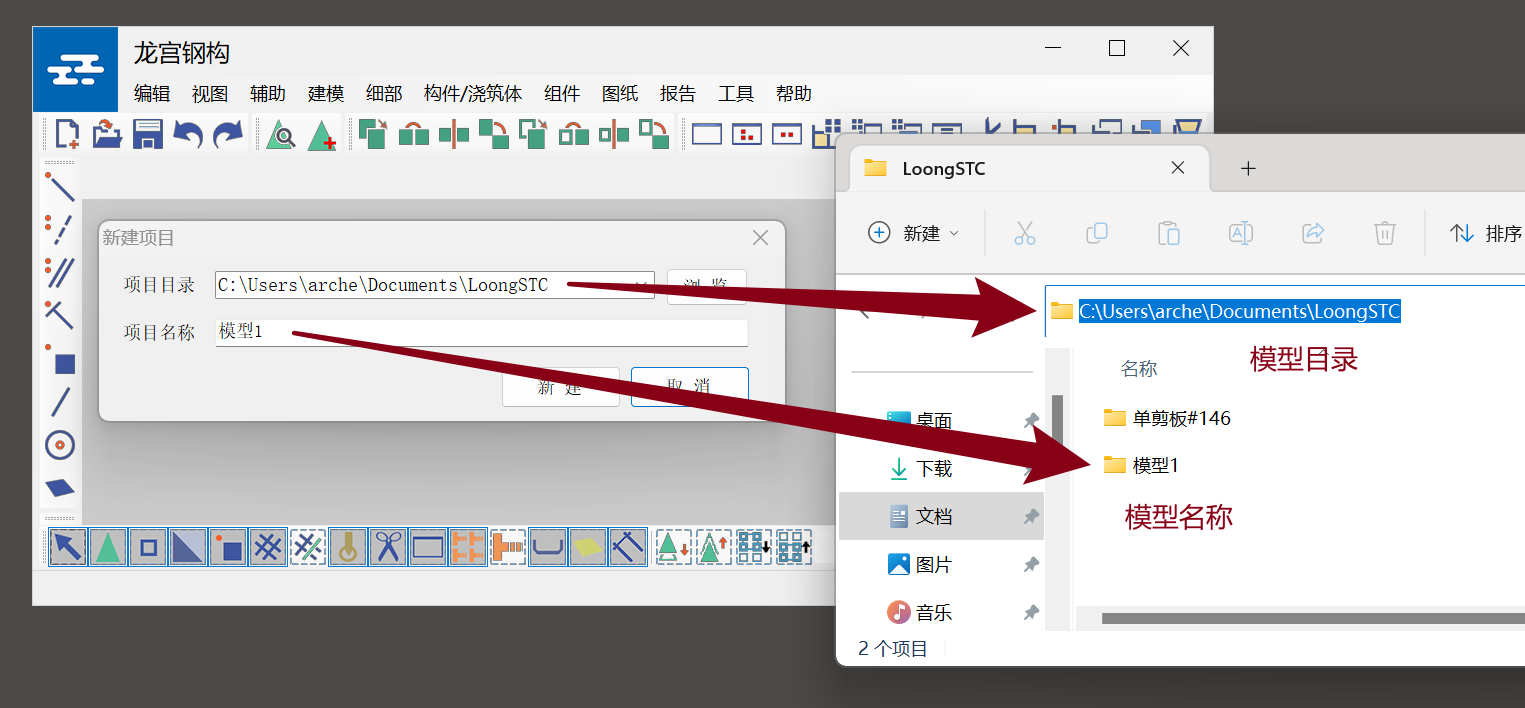1525x708 pixels.
Task: Select the parallel lines tool in left toolbar
Action: [x=60, y=271]
